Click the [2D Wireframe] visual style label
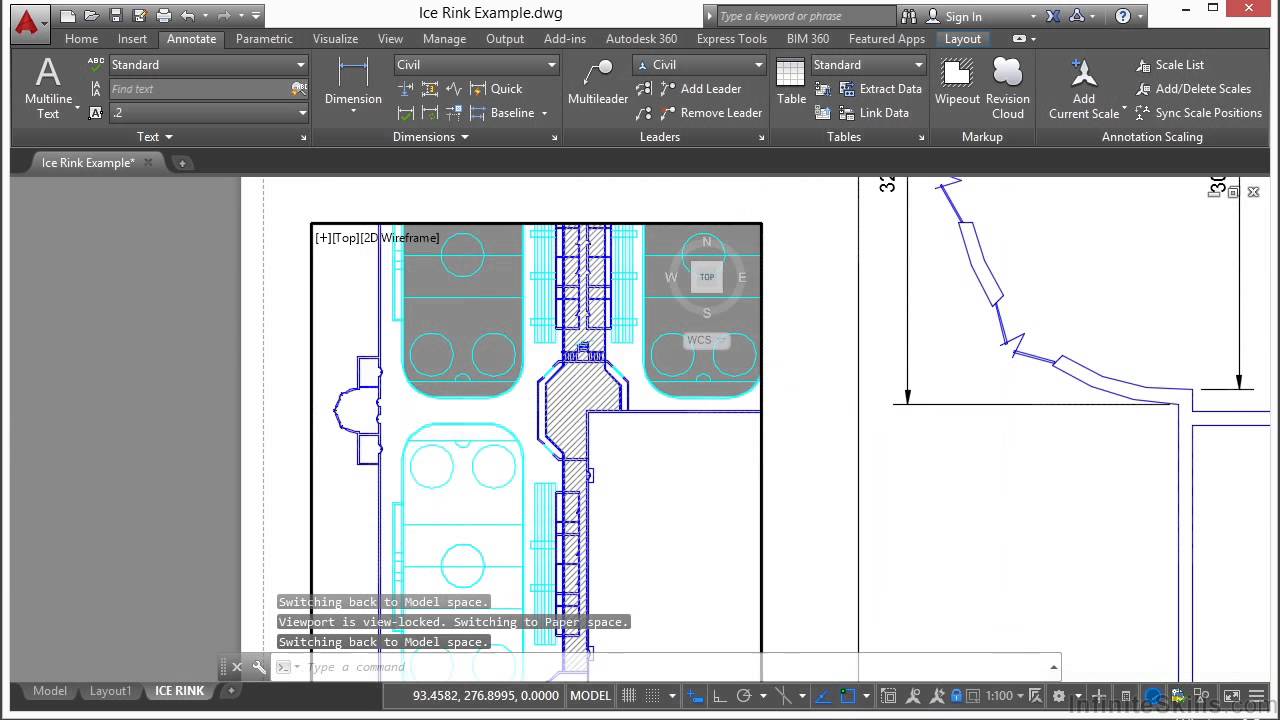Image resolution: width=1280 pixels, height=720 pixels. coord(400,238)
